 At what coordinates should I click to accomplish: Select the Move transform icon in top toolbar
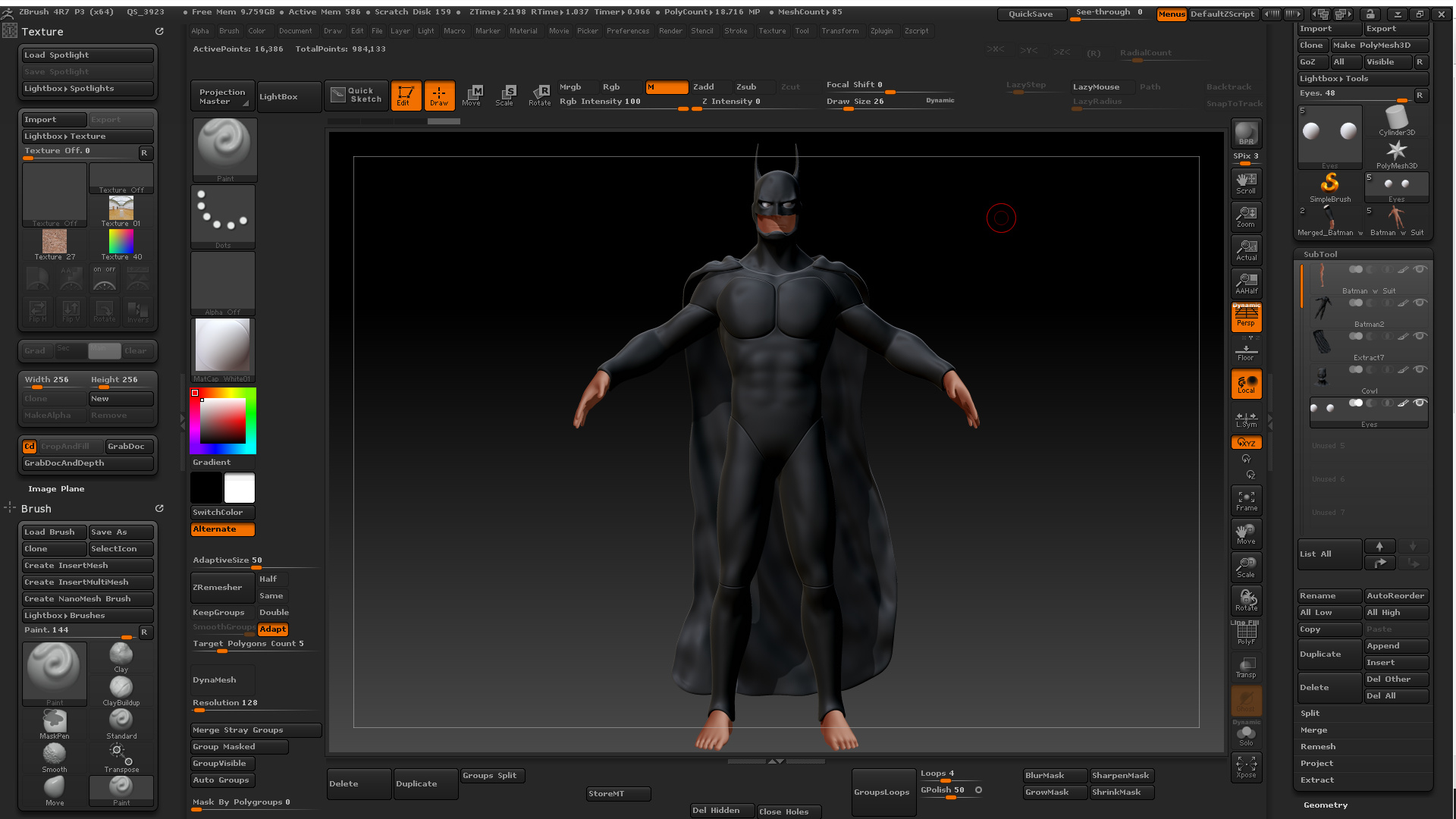[x=472, y=96]
